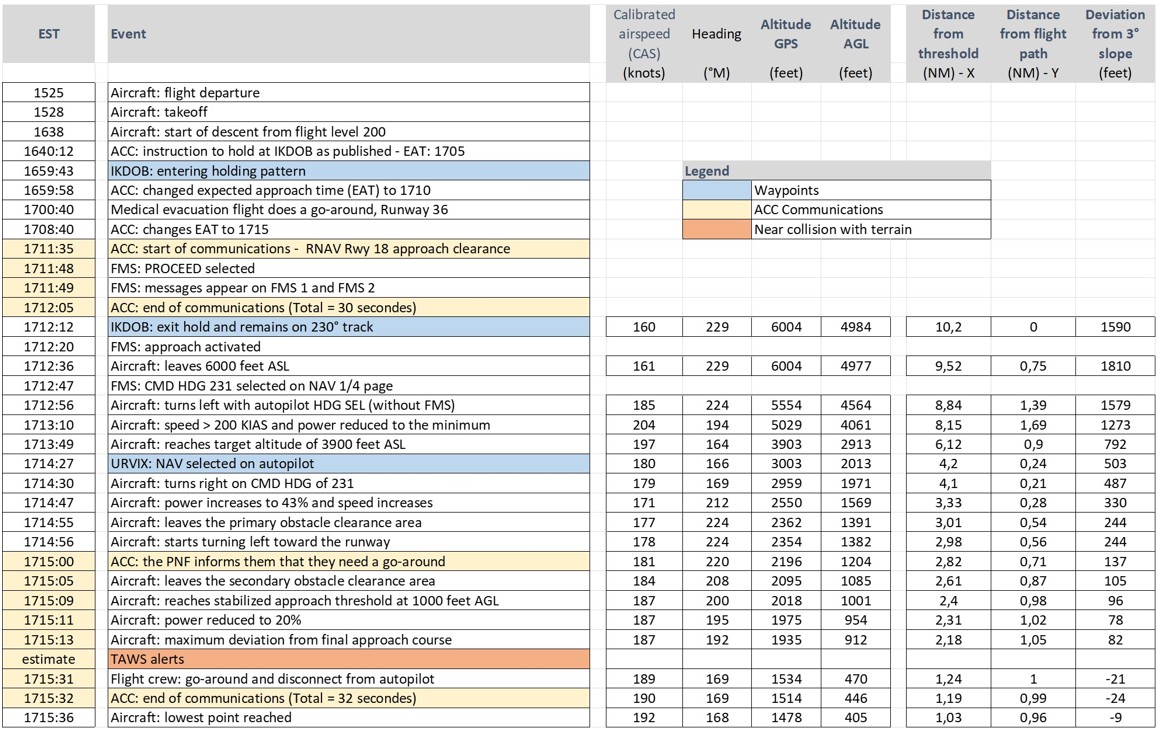The height and width of the screenshot is (733, 1158).
Task: Click the Deviation from 3° slope header
Action: [x=1114, y=34]
